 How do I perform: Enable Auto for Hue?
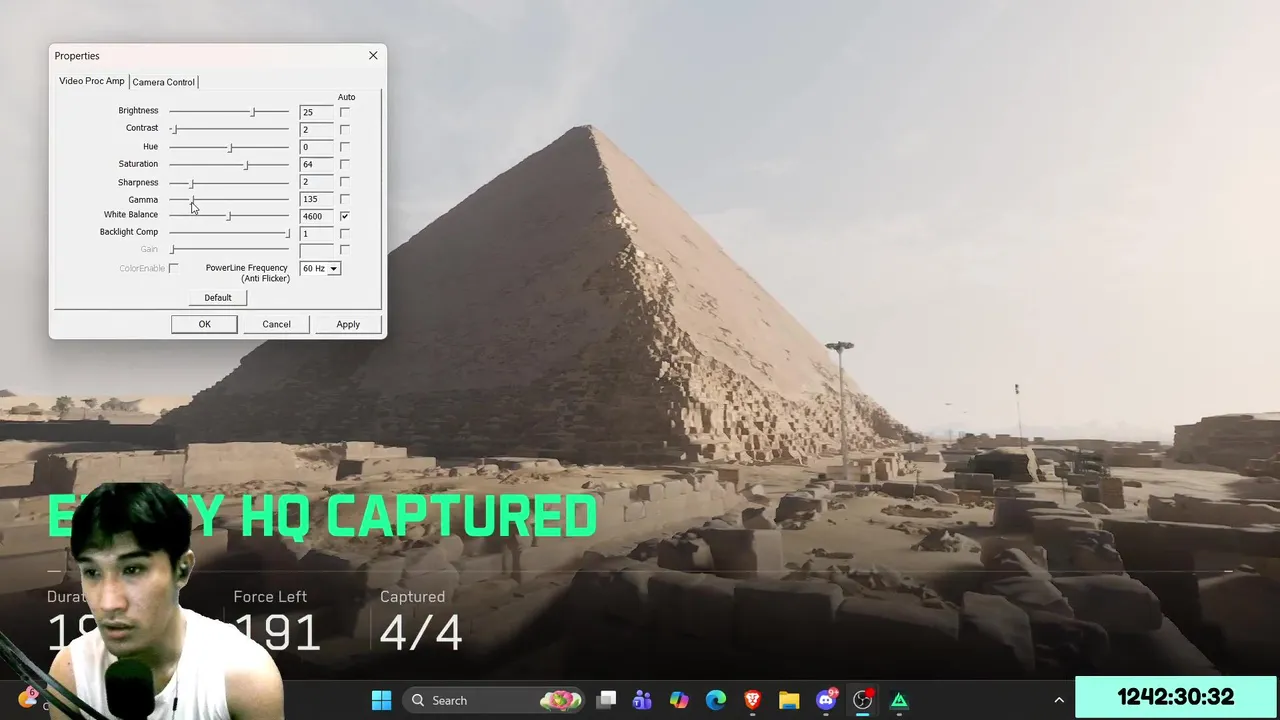pyautogui.click(x=344, y=147)
